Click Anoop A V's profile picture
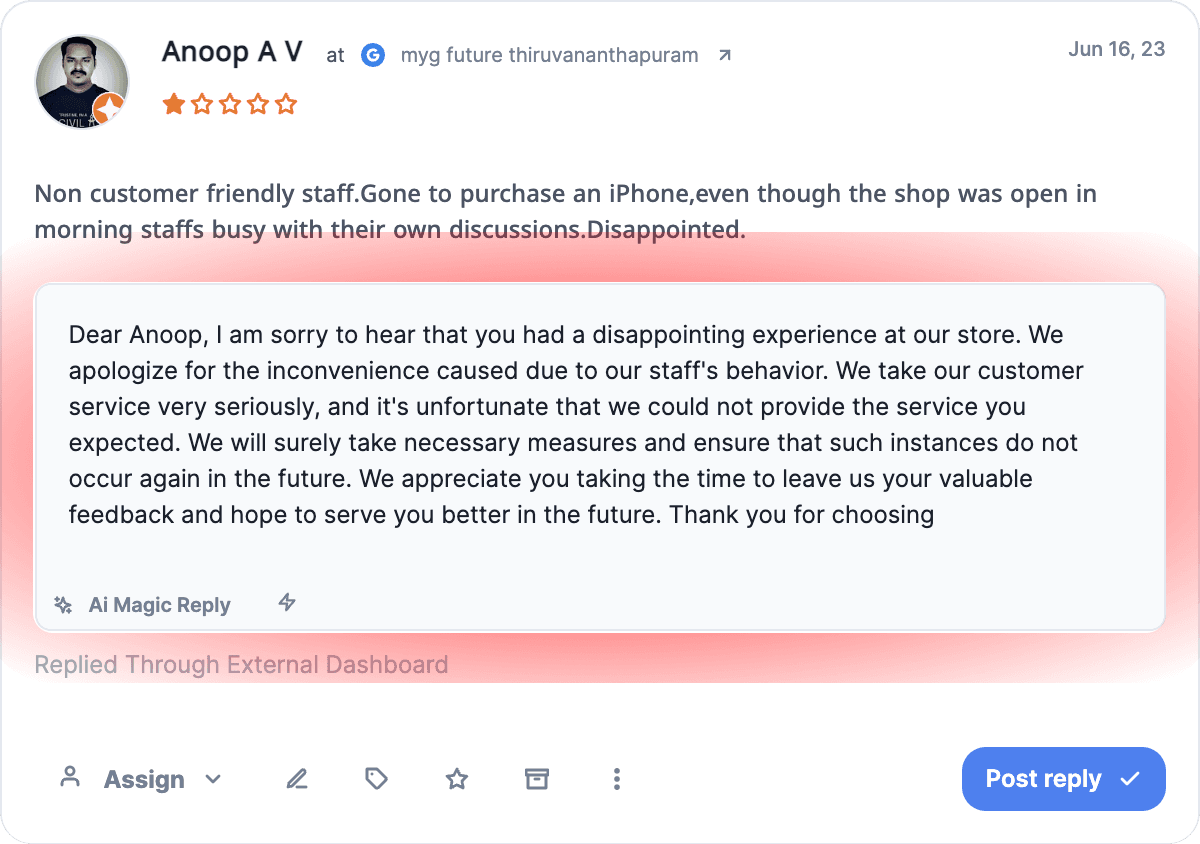Viewport: 1200px width, 844px height. coord(81,81)
